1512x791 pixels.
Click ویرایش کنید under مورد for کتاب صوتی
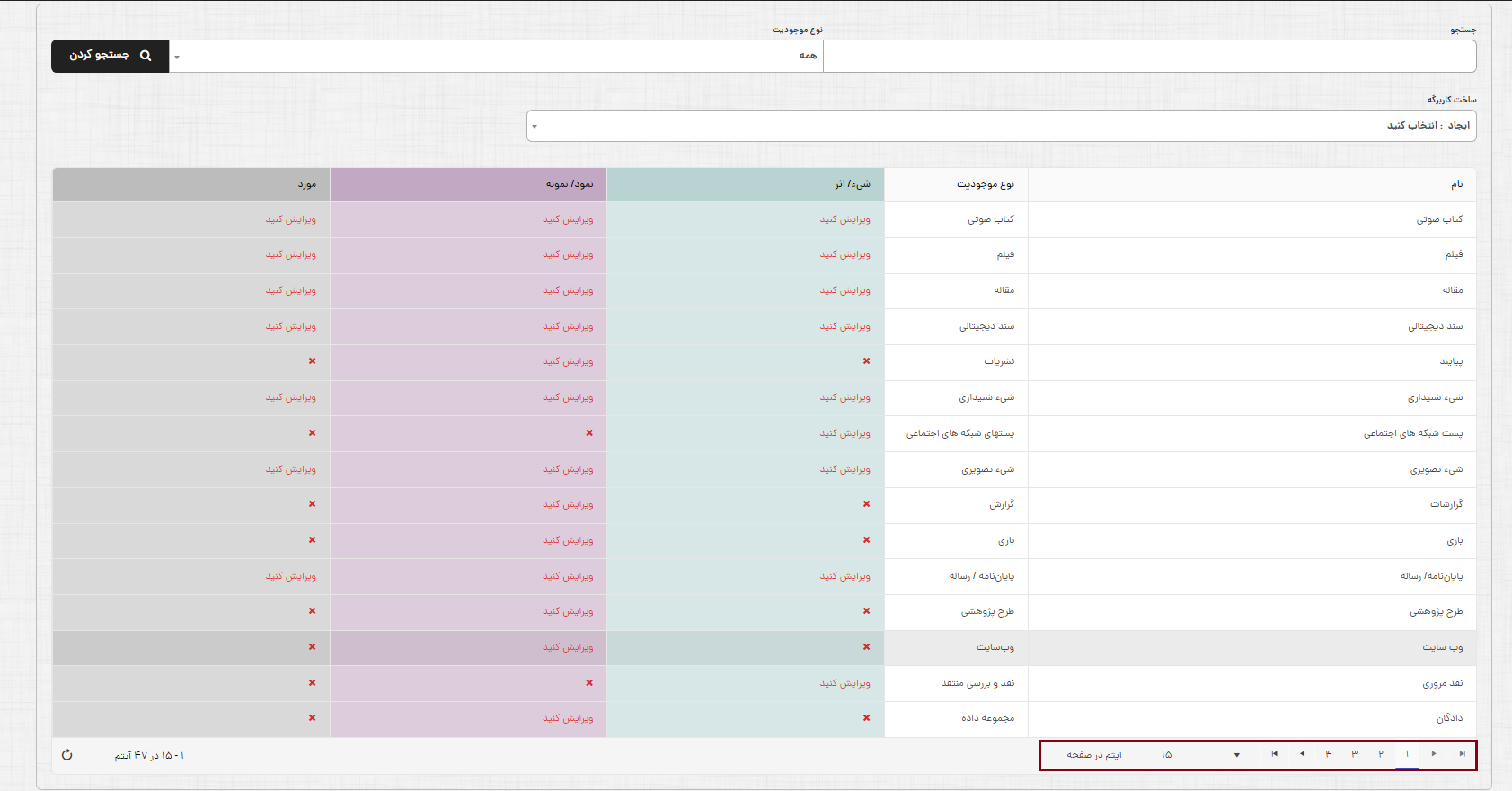290,219
